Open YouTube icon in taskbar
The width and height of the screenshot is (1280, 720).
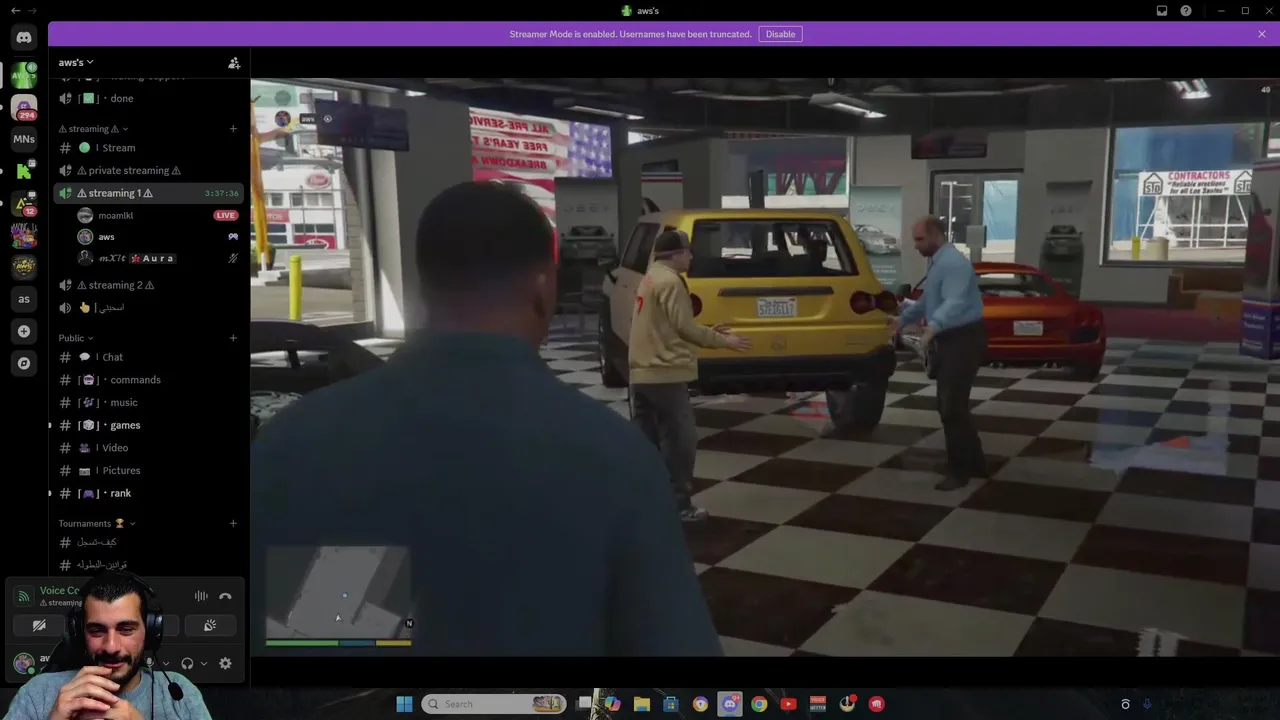(x=788, y=704)
